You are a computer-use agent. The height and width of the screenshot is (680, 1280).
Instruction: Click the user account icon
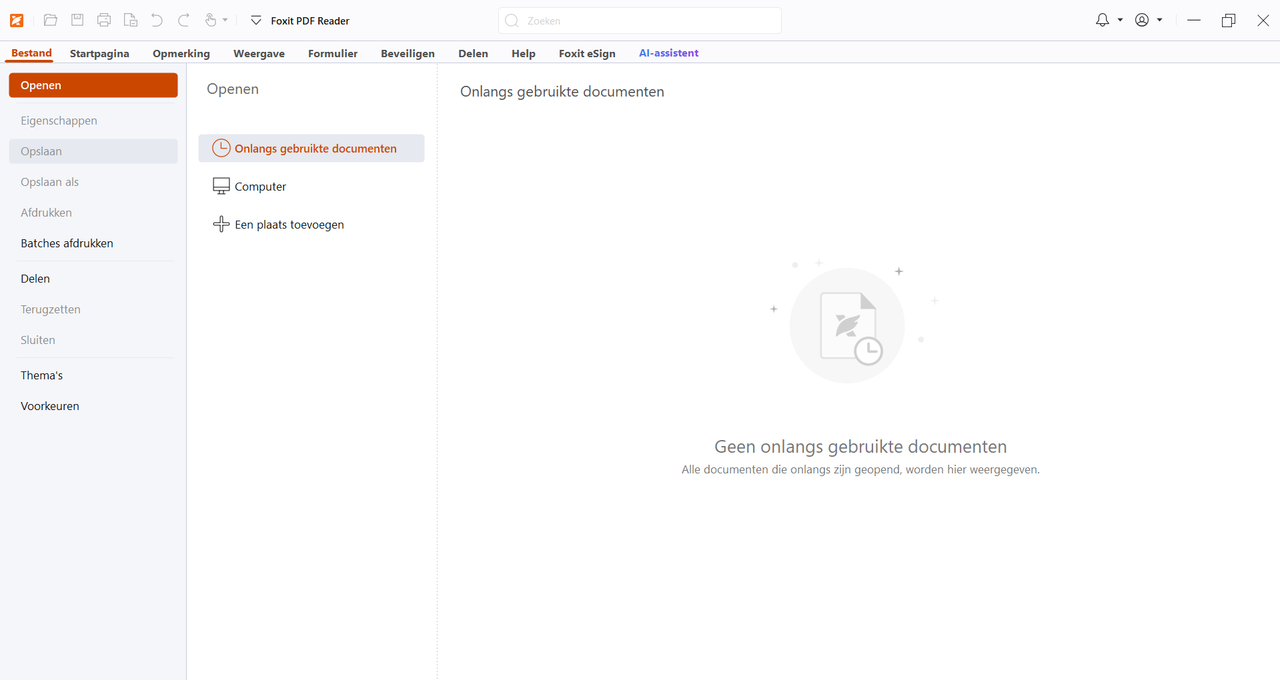(x=1142, y=20)
